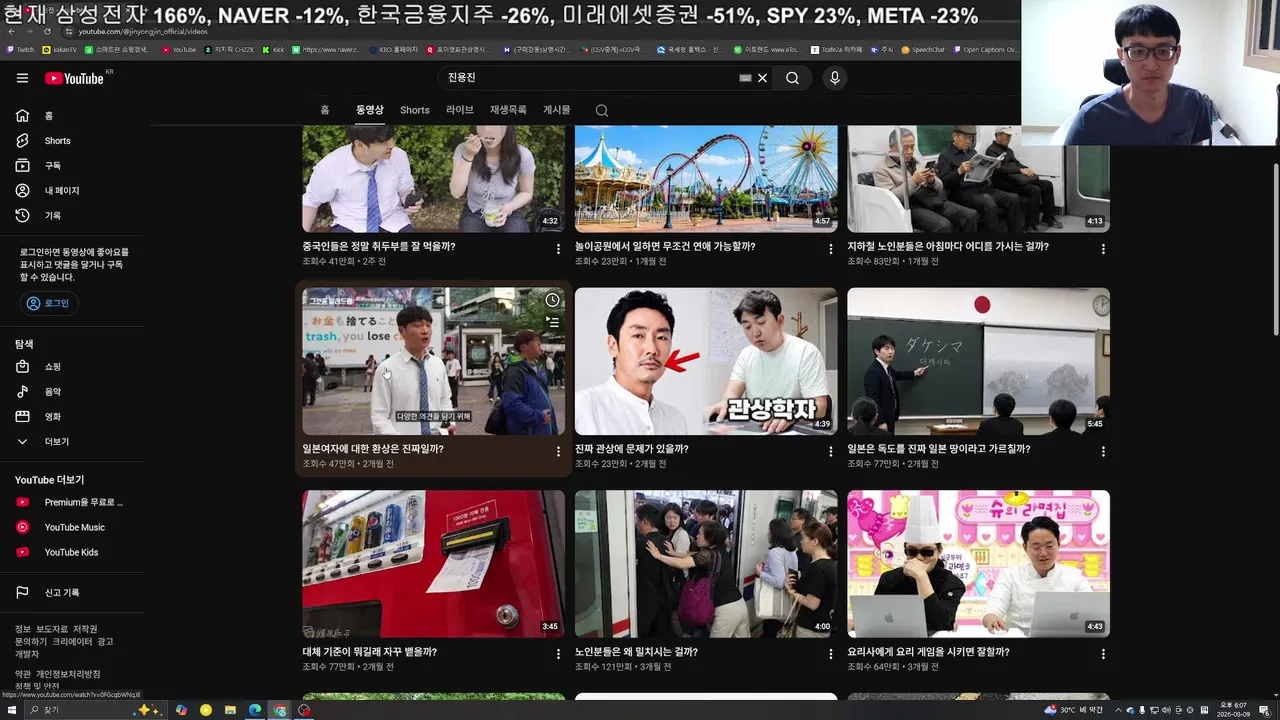Viewport: 1280px width, 720px height.
Task: Click the browser address bar URL
Action: point(143,32)
